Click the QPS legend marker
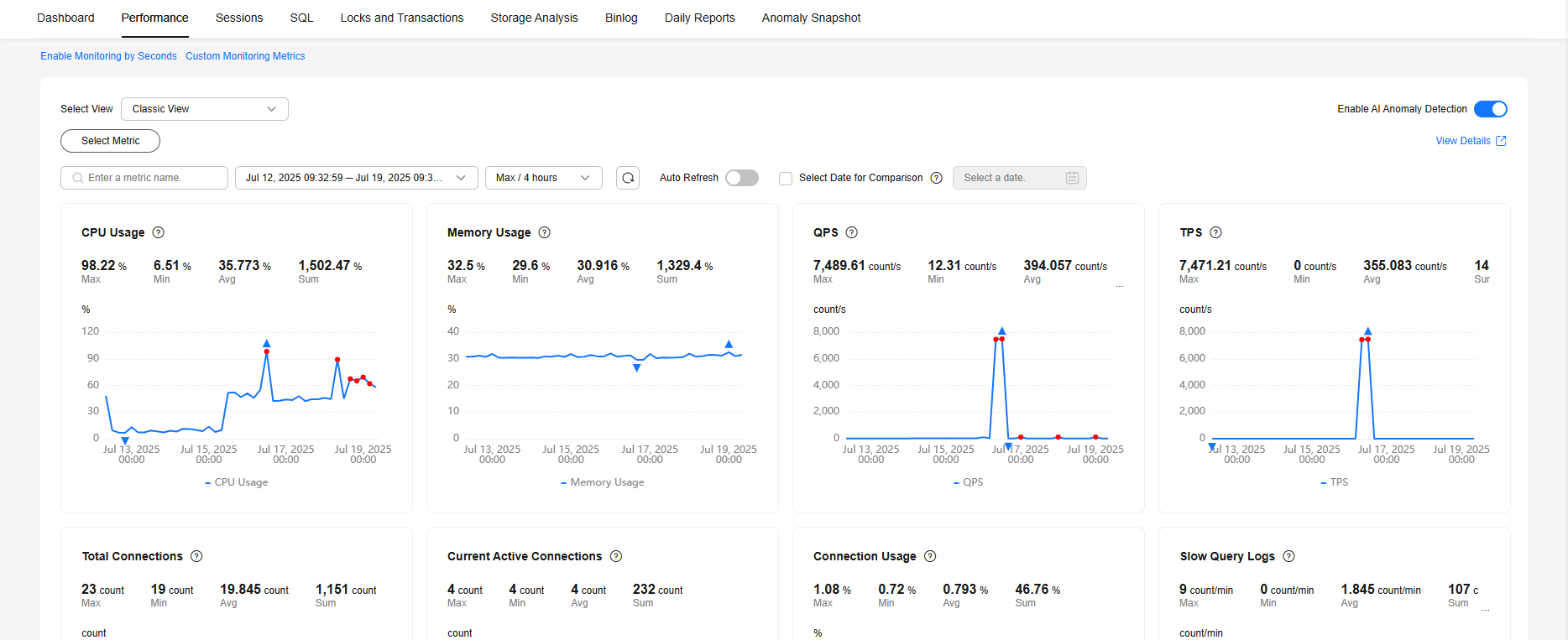This screenshot has height=640, width=1568. pyautogui.click(x=956, y=483)
